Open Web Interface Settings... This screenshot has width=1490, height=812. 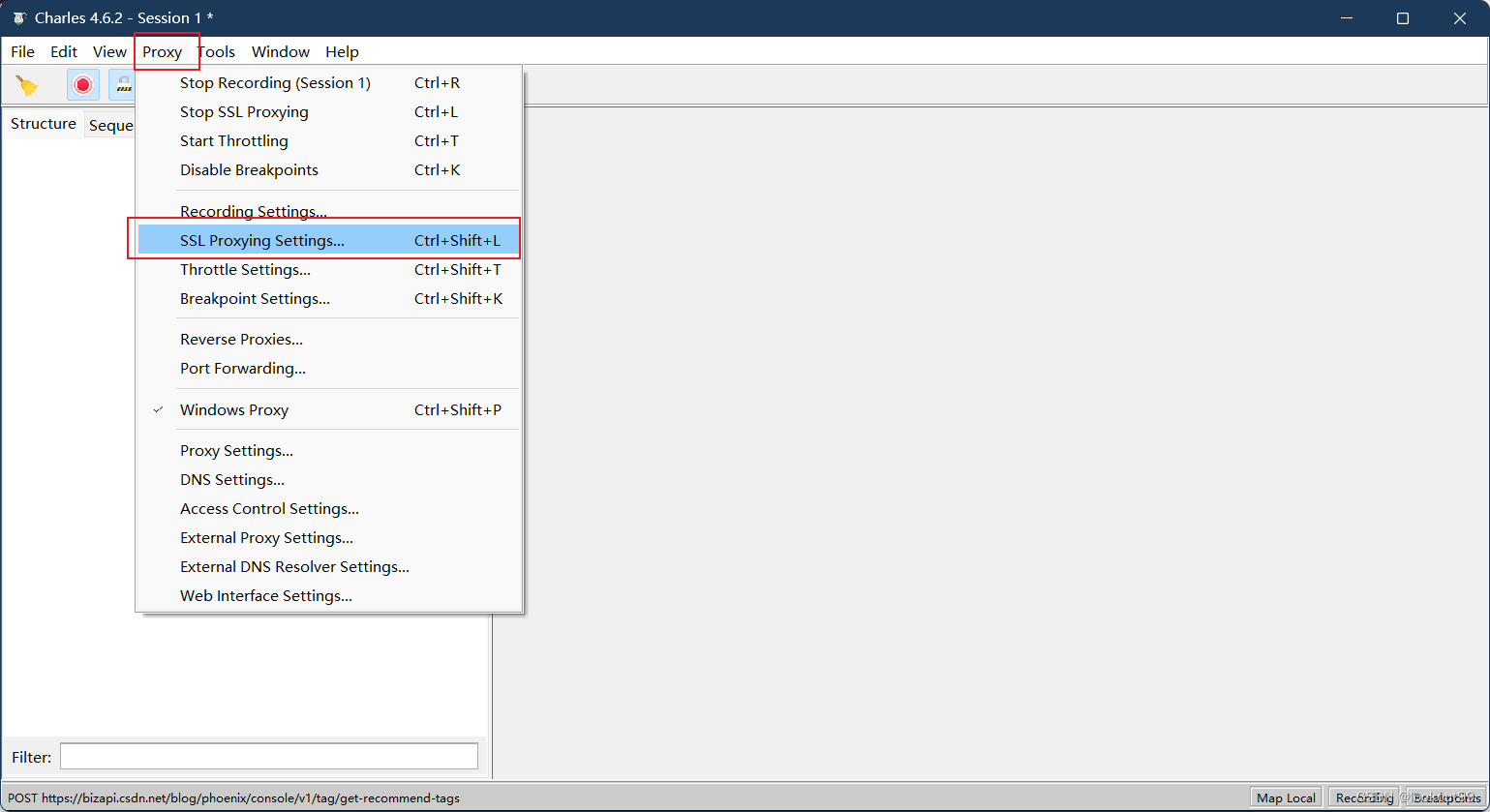(x=329, y=596)
